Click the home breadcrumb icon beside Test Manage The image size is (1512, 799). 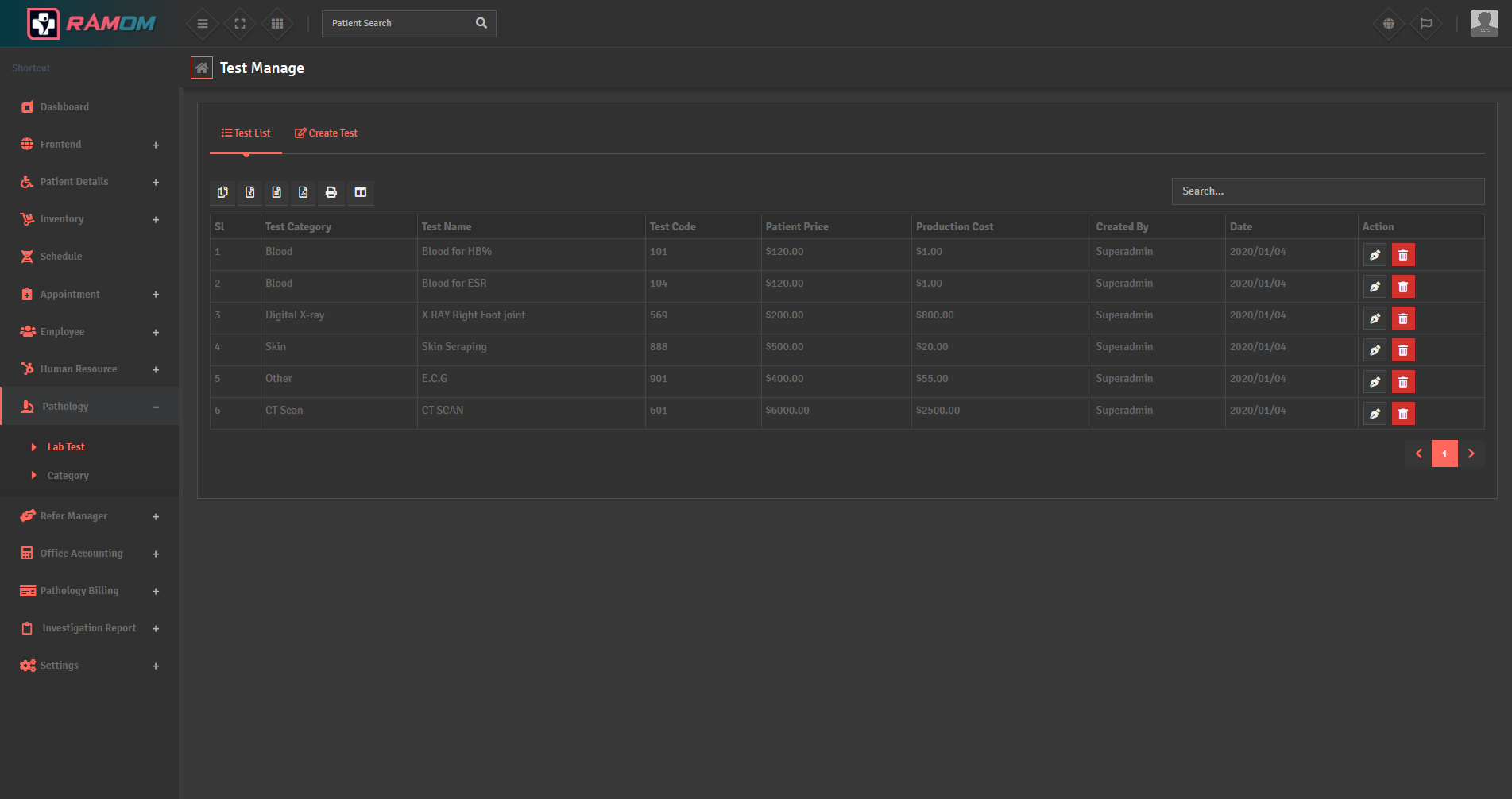pos(202,68)
